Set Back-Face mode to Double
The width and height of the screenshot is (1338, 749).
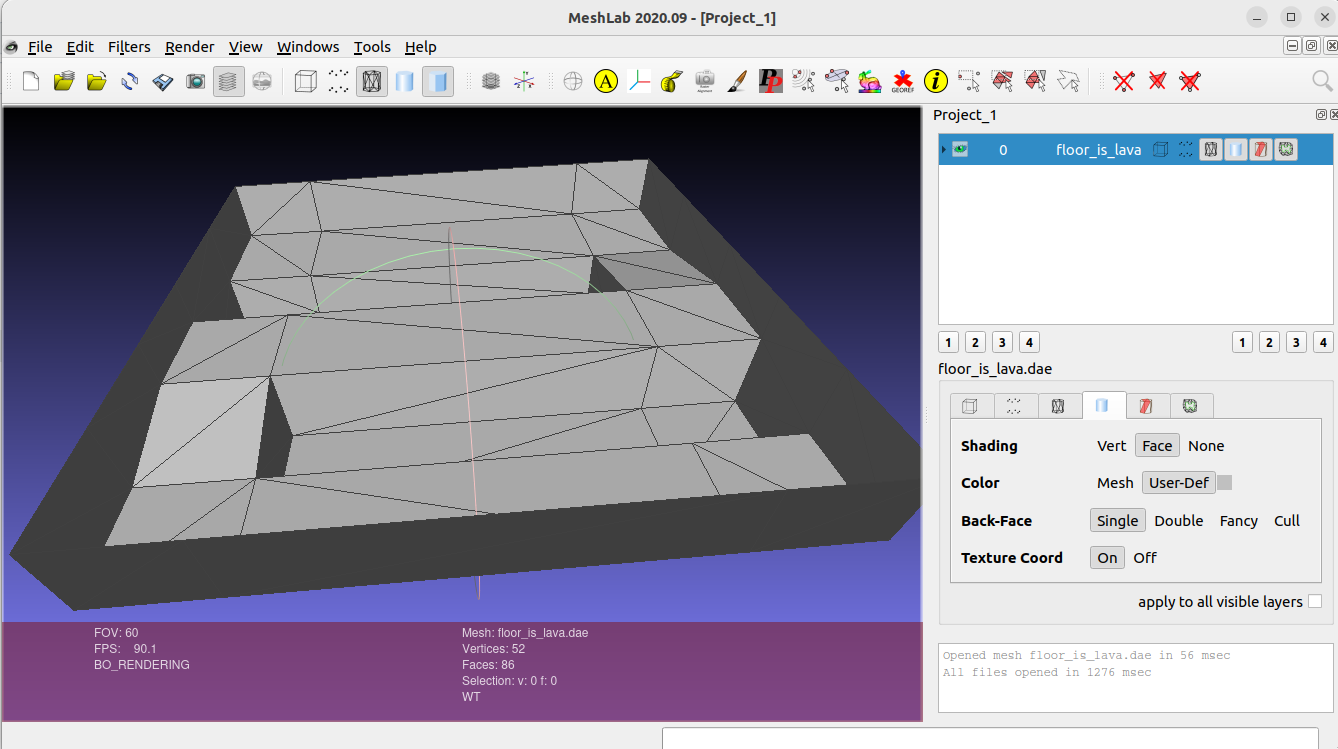(x=1178, y=521)
